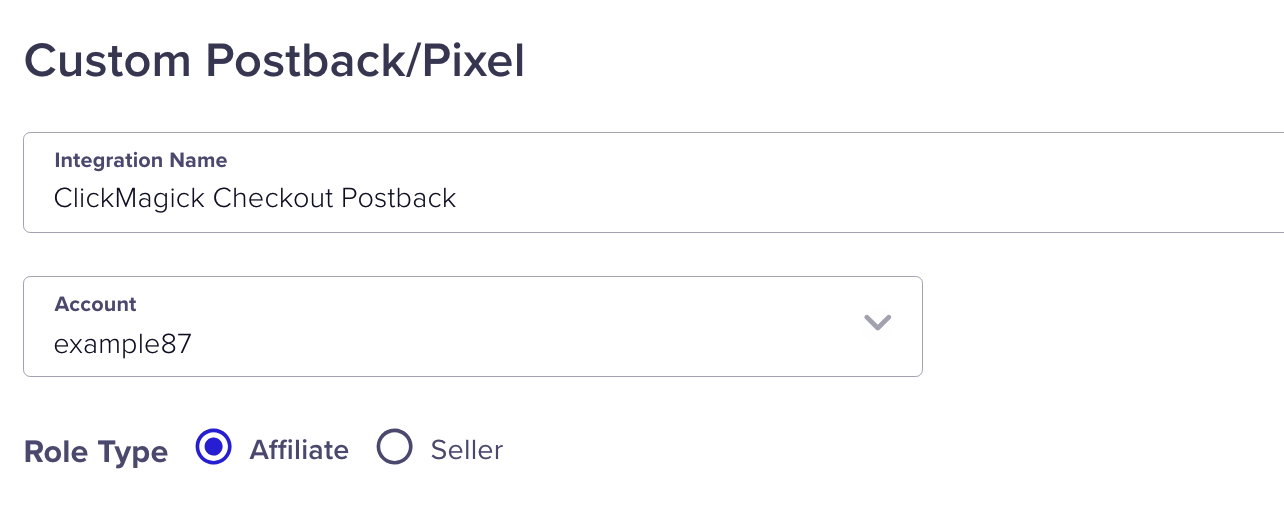This screenshot has width=1284, height=518.
Task: Click the "Role Type" heading label
Action: [x=96, y=452]
